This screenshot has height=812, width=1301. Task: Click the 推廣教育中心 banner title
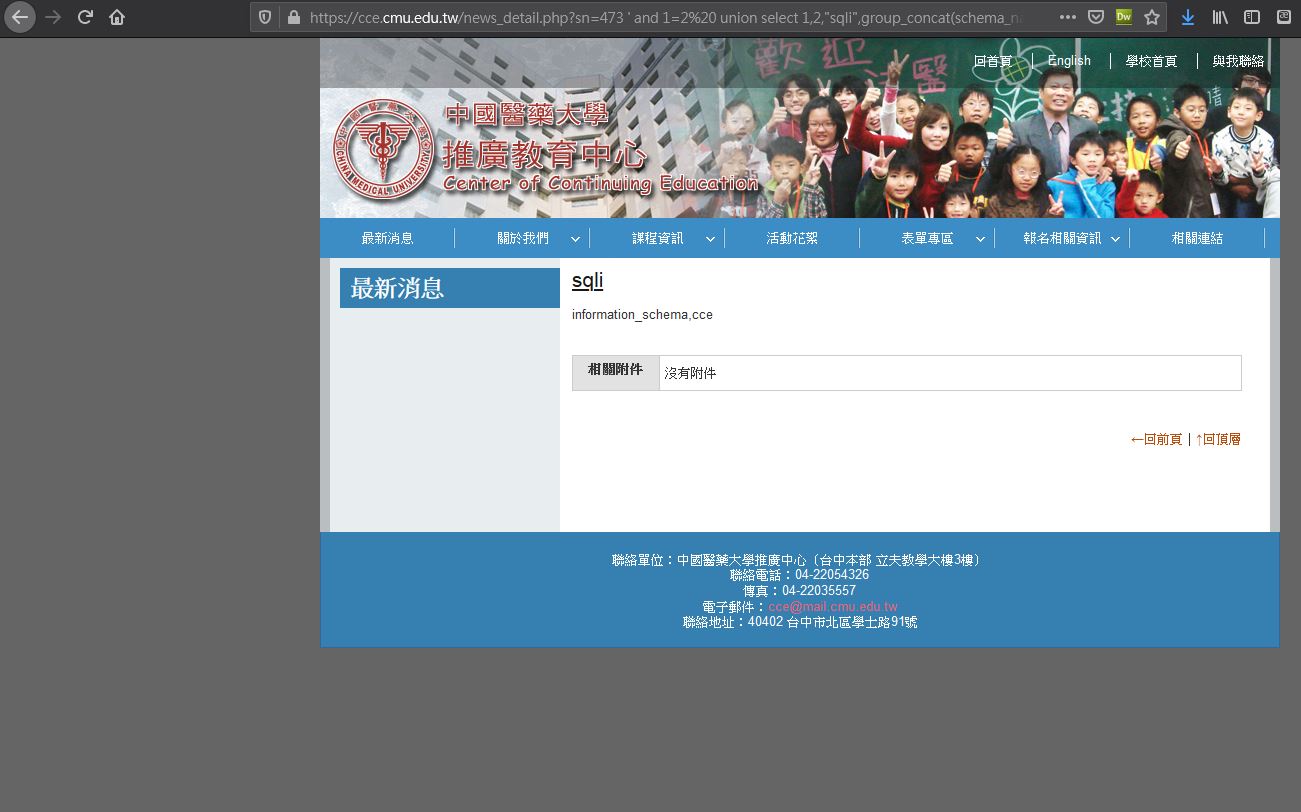[x=545, y=155]
